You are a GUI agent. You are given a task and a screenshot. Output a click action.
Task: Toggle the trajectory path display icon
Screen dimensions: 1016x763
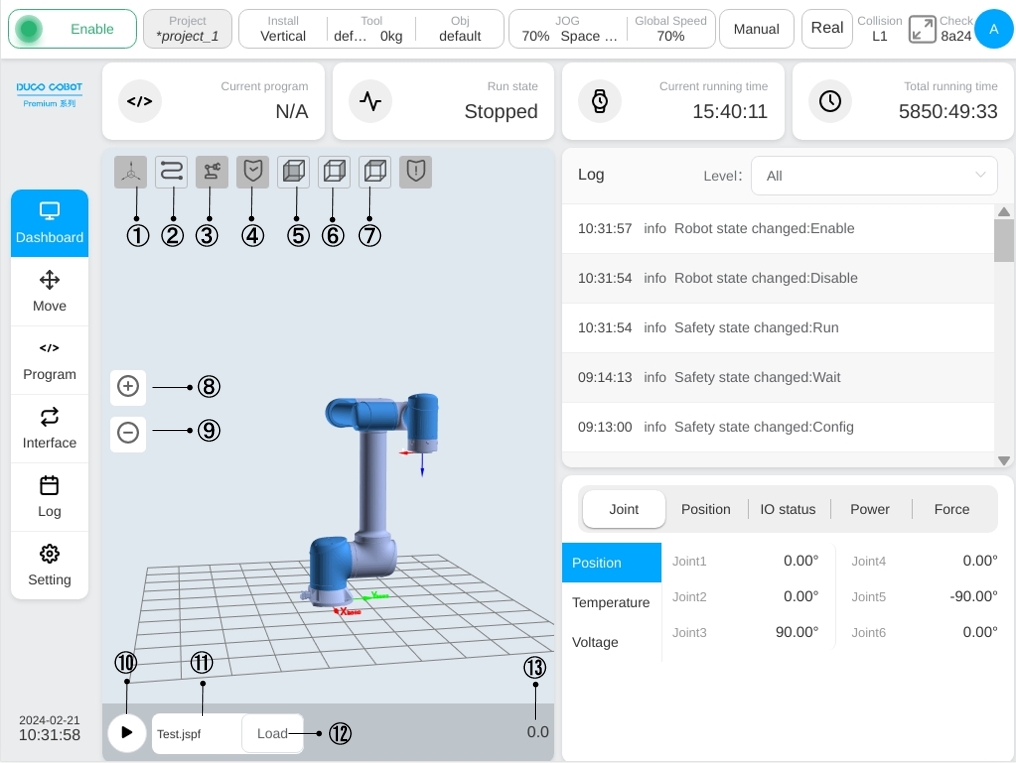(171, 172)
